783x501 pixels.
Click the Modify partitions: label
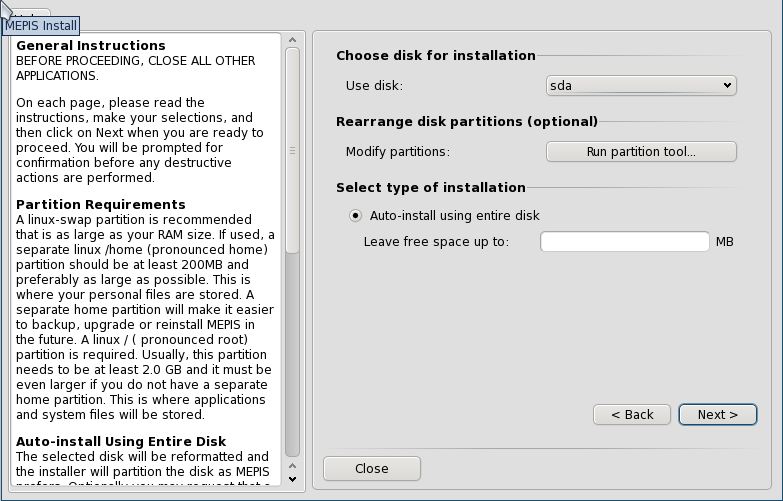tap(397, 152)
